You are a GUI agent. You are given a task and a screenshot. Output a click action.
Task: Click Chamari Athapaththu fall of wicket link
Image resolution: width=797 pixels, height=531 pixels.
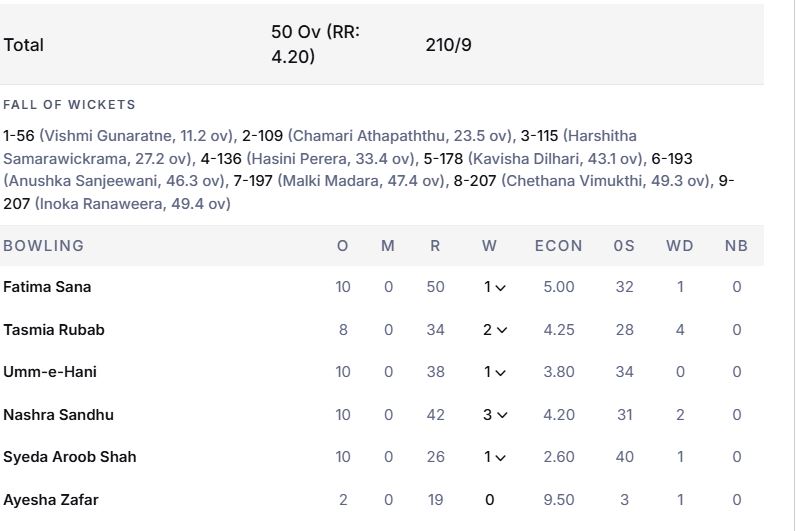(x=369, y=136)
